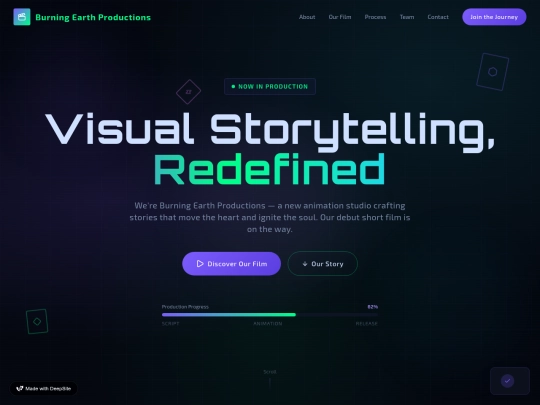
Task: Click the ANIMATION stage label
Action: (x=268, y=324)
